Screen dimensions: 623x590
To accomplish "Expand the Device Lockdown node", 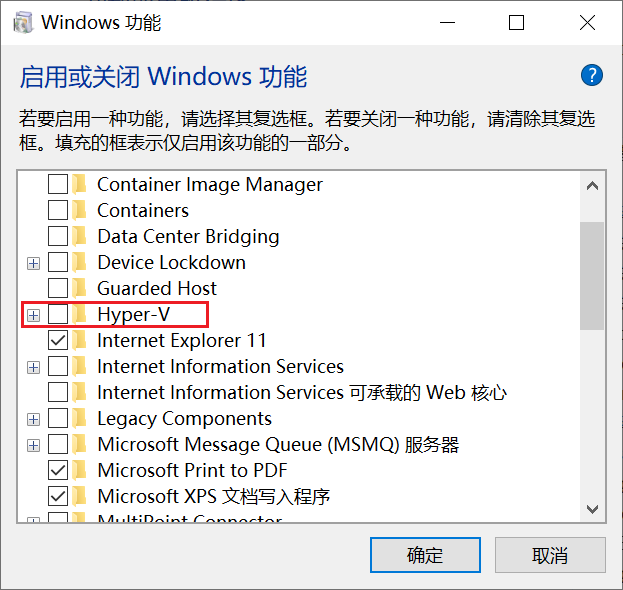I will [33, 264].
